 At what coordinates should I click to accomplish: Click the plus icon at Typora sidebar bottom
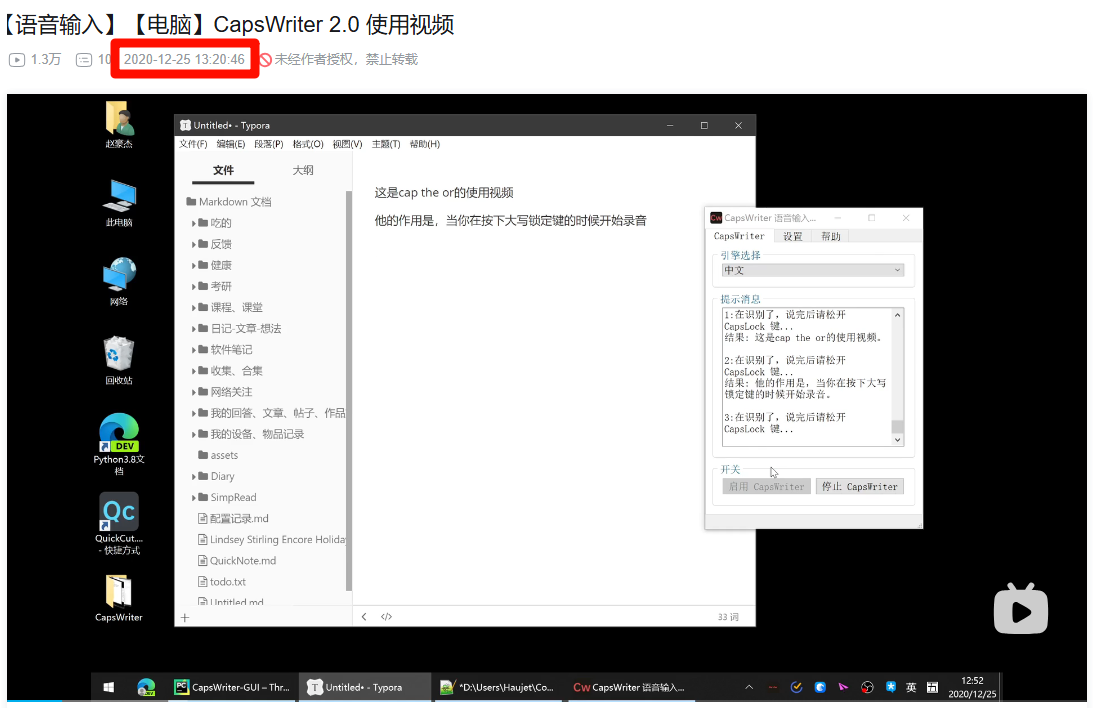coord(185,617)
